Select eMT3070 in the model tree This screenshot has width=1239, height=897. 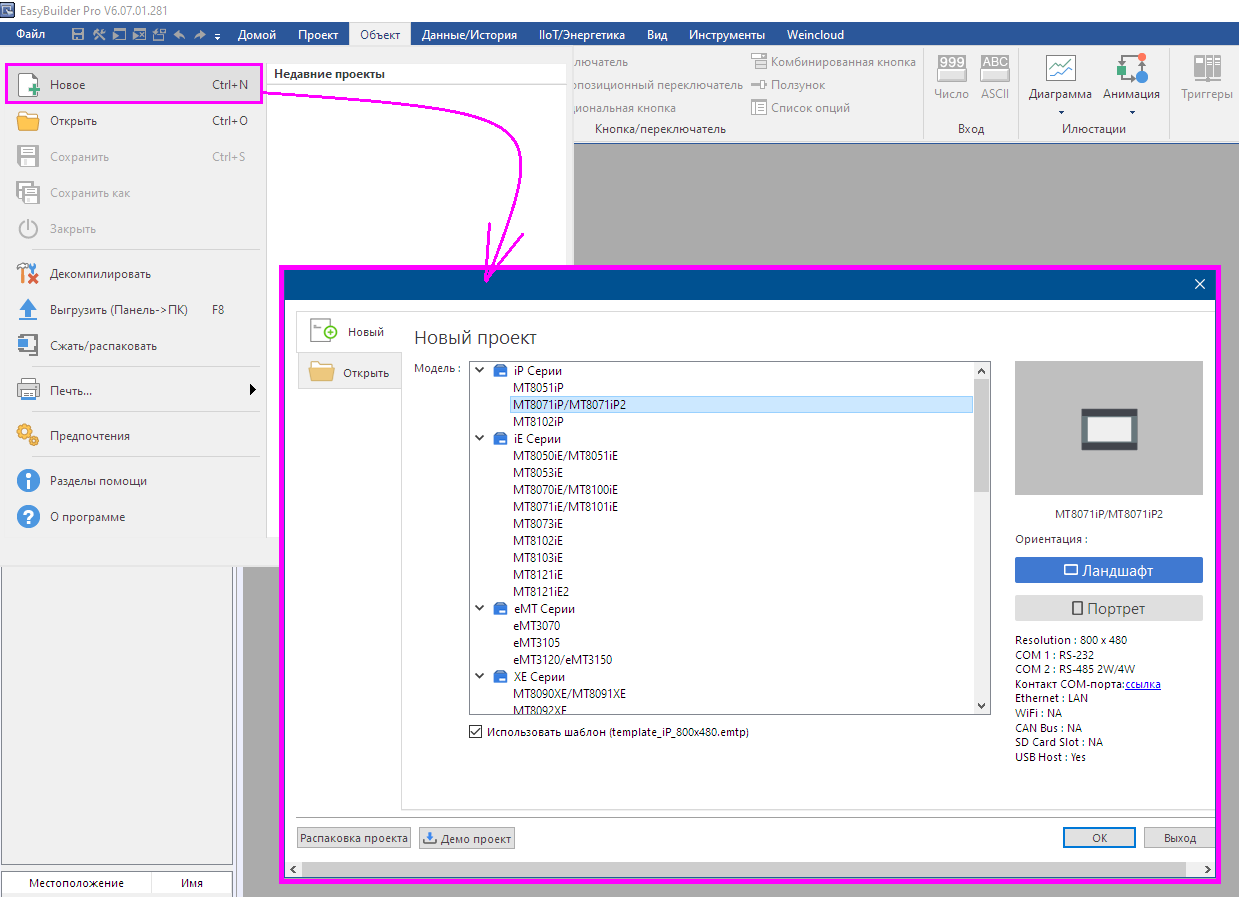[x=536, y=625]
